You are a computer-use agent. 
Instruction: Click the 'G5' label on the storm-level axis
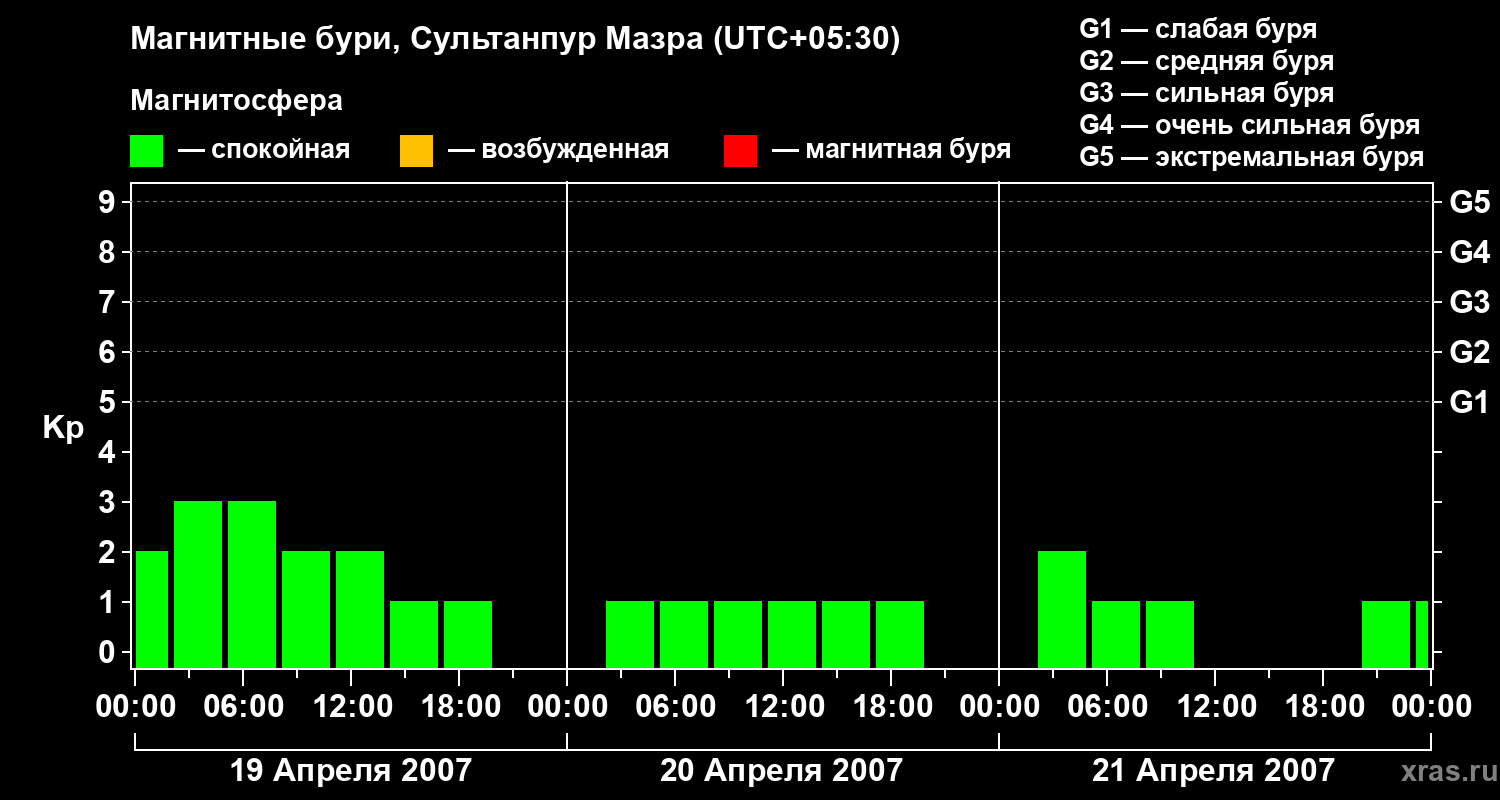pos(1469,203)
